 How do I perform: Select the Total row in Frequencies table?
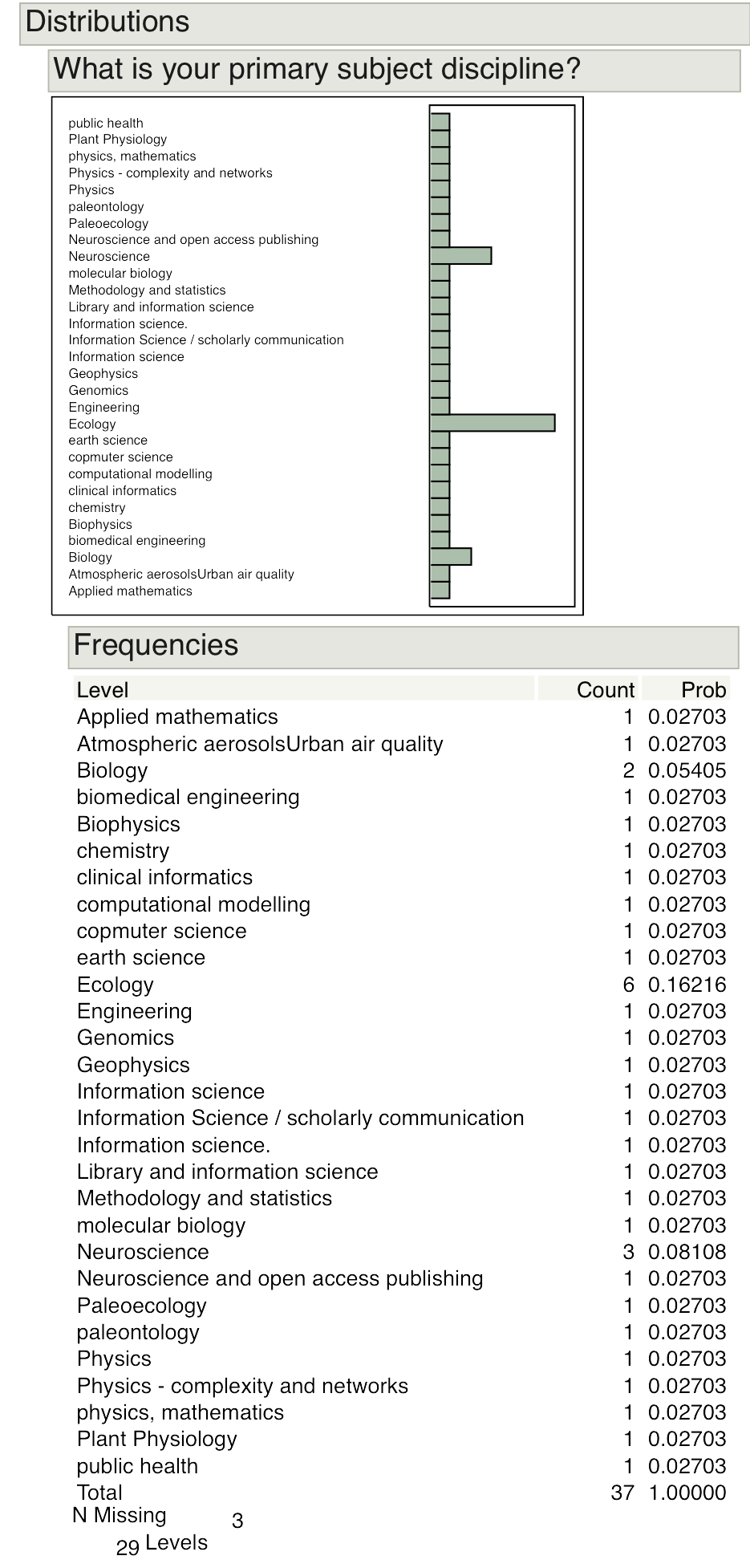click(99, 1493)
